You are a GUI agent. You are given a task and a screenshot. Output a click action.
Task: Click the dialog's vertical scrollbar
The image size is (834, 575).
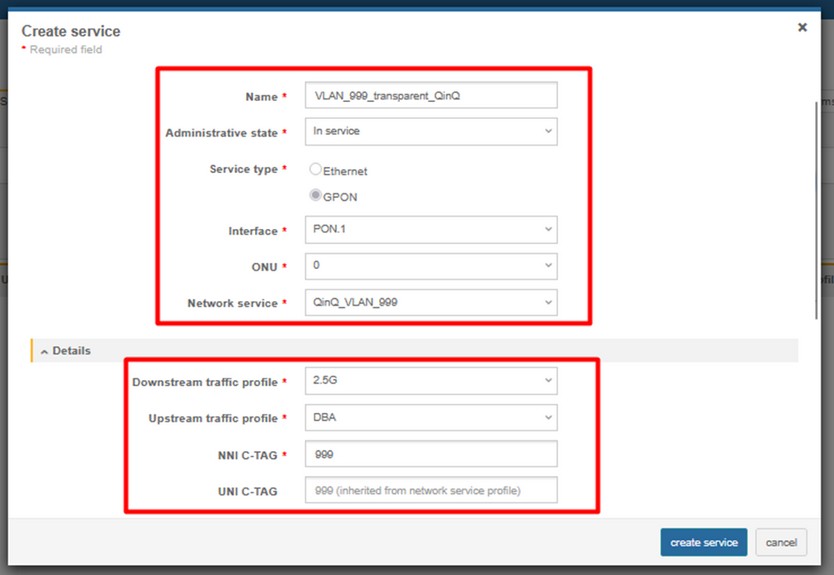(x=816, y=200)
